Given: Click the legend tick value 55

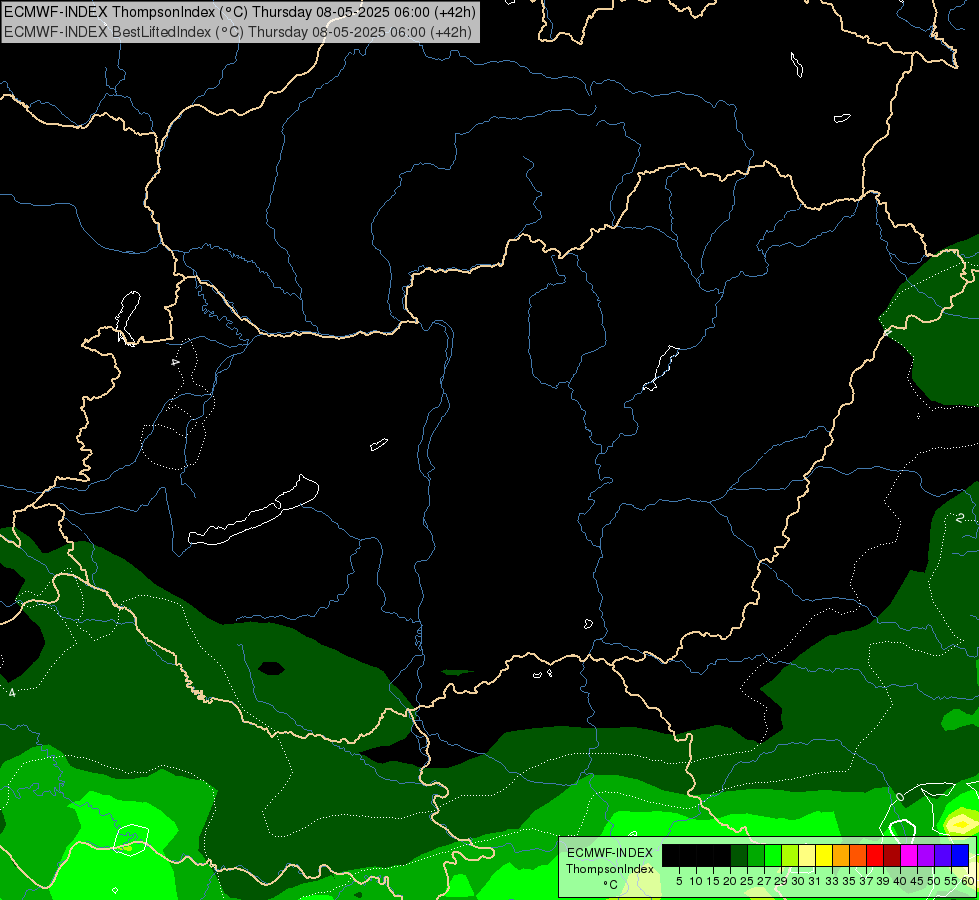Looking at the screenshot, I should tap(952, 881).
